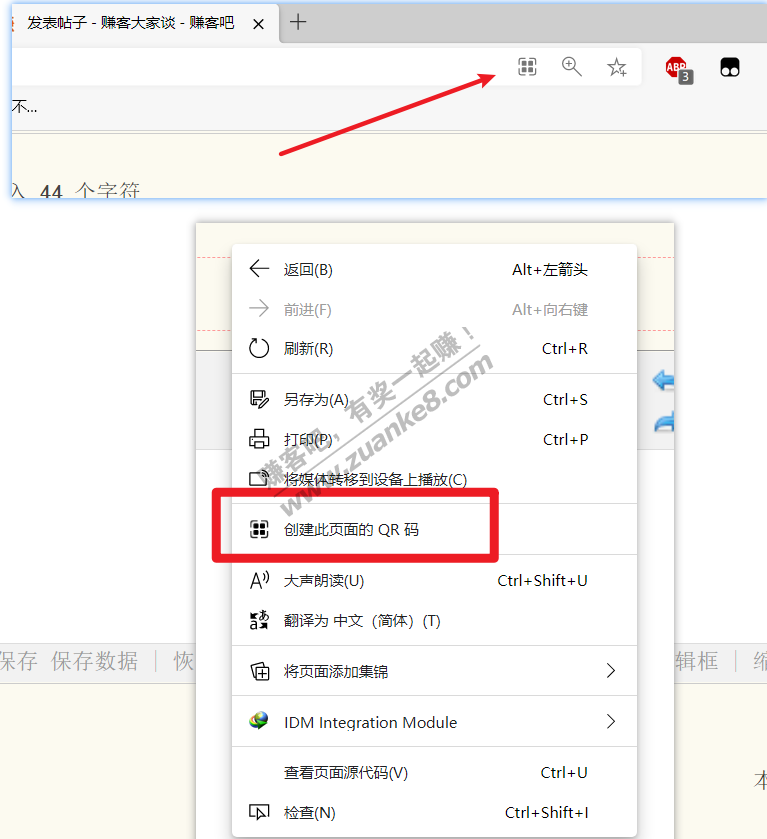
Task: Select 翻译为 中文（简体）(T)
Action: click(x=362, y=621)
